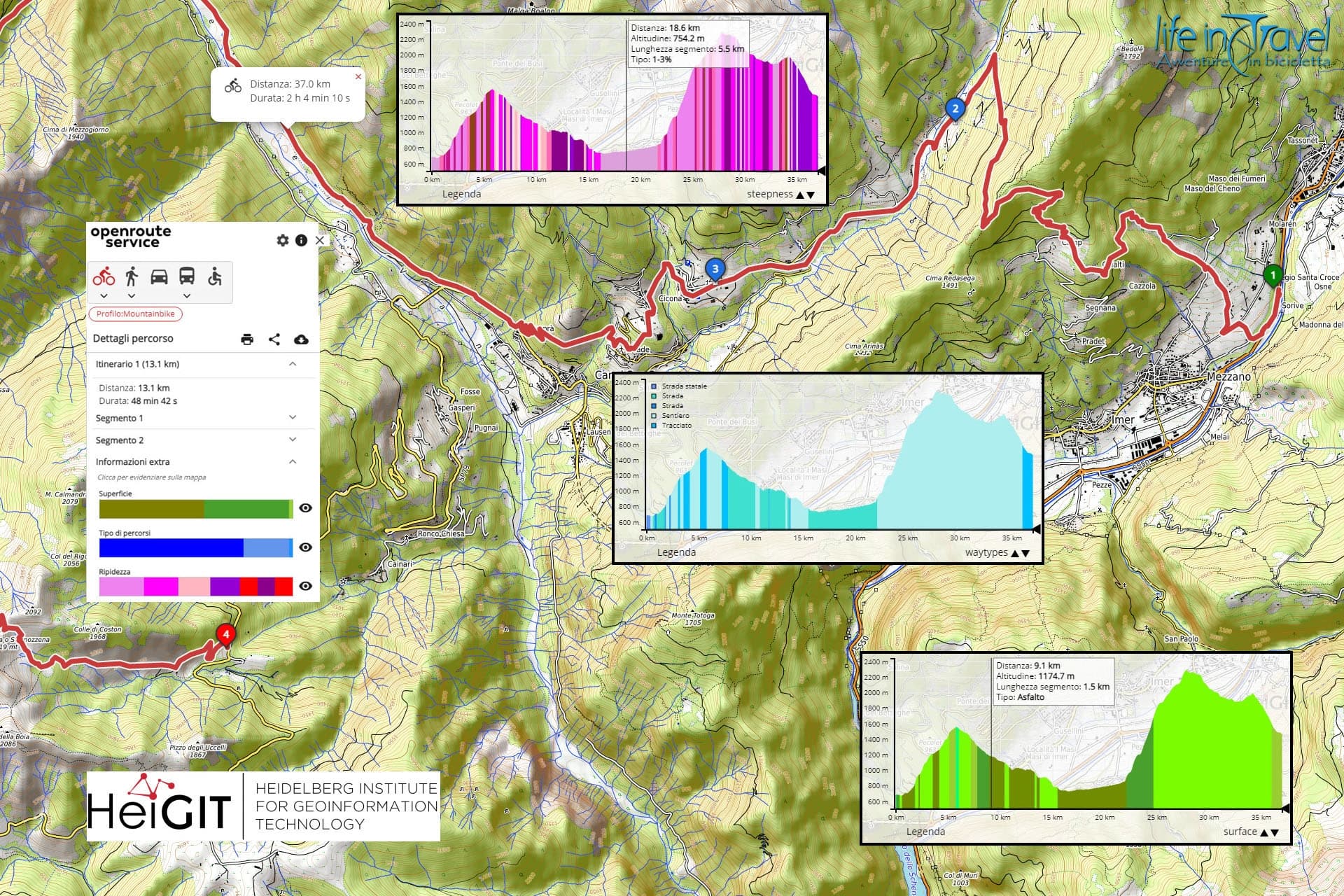Click steepness chart type label
Image resolution: width=1344 pixels, height=896 pixels.
769,194
